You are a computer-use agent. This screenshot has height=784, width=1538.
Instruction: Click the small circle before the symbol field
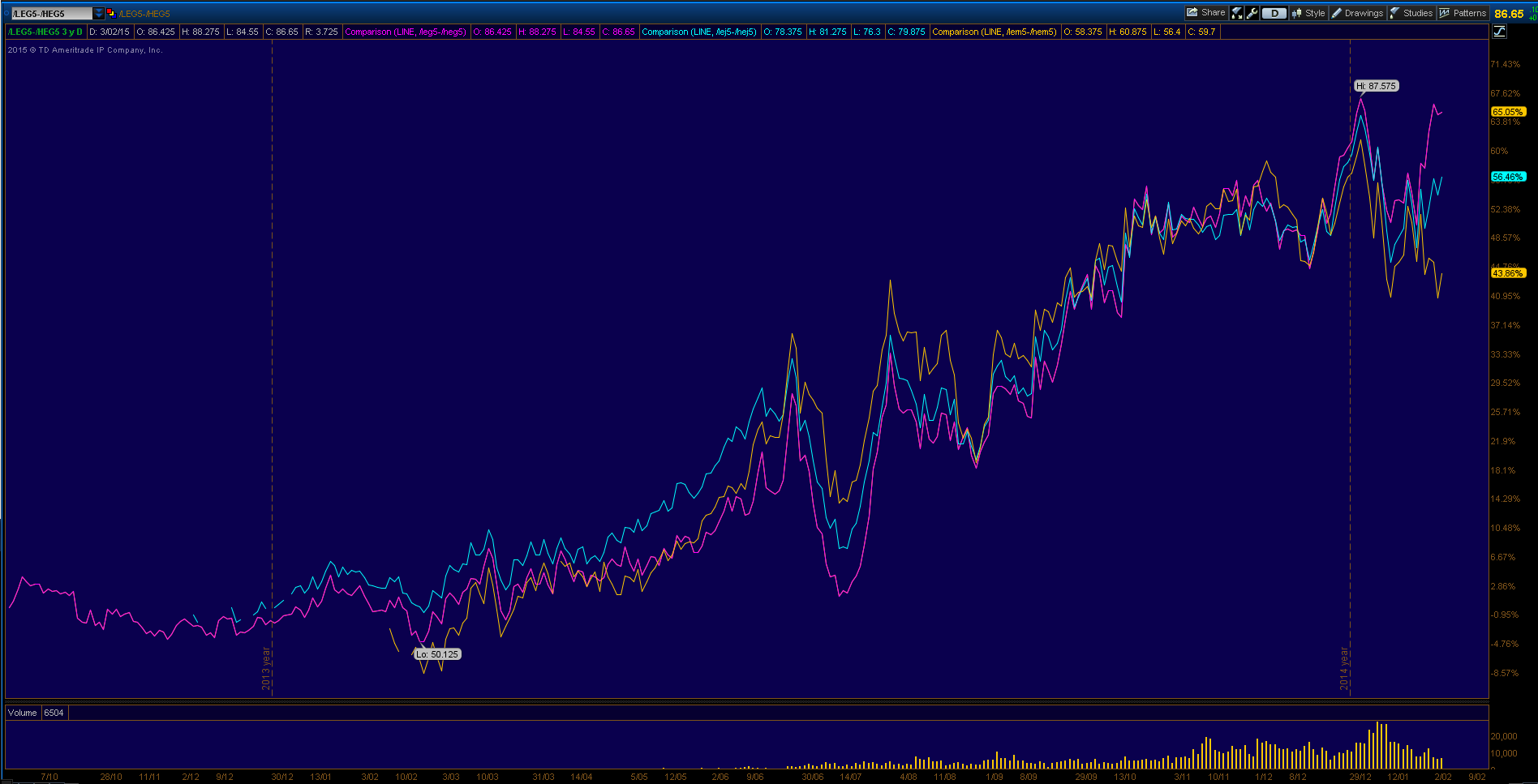[7, 14]
